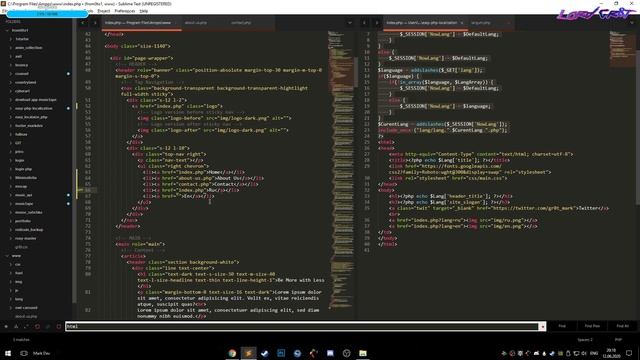Click right pane next tab arrow

click(x=376, y=23)
